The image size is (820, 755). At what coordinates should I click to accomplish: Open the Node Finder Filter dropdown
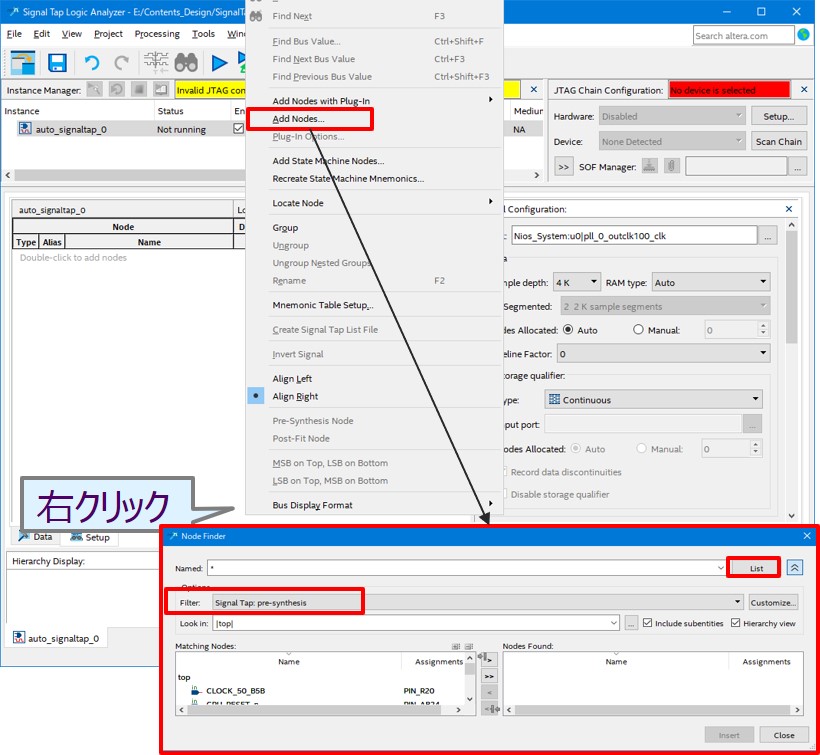tap(478, 602)
